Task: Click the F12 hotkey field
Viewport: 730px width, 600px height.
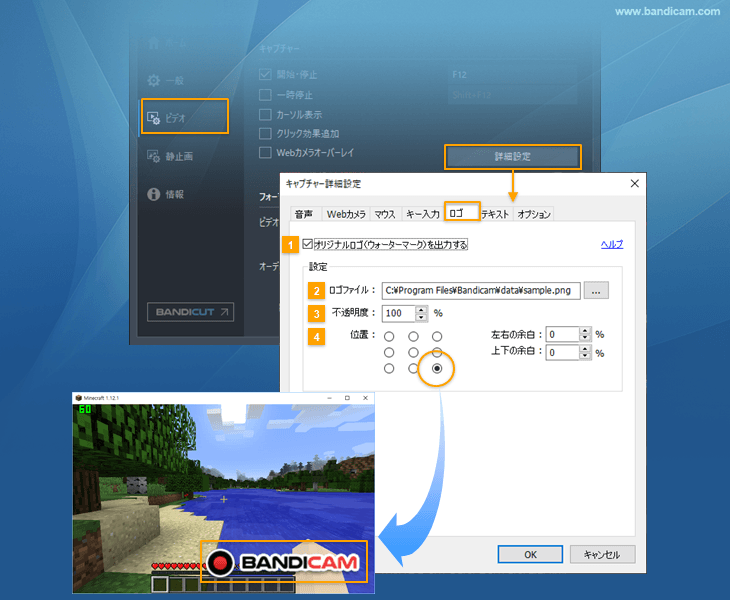Action: click(x=512, y=74)
